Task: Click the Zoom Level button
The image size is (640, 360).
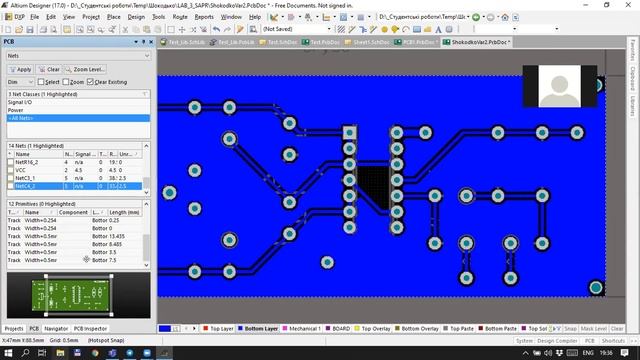Action: [85, 69]
